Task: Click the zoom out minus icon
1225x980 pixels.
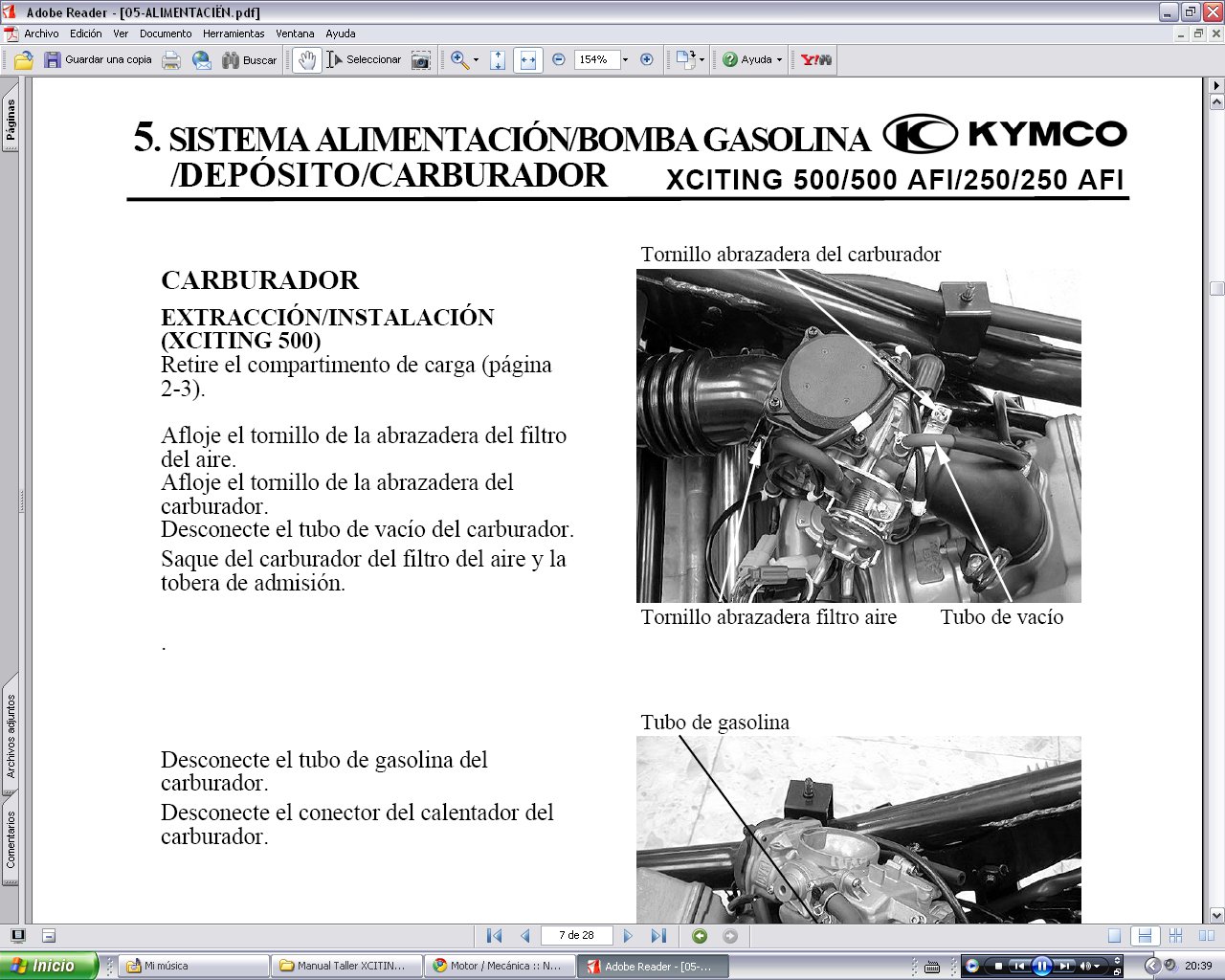Action: 559,59
